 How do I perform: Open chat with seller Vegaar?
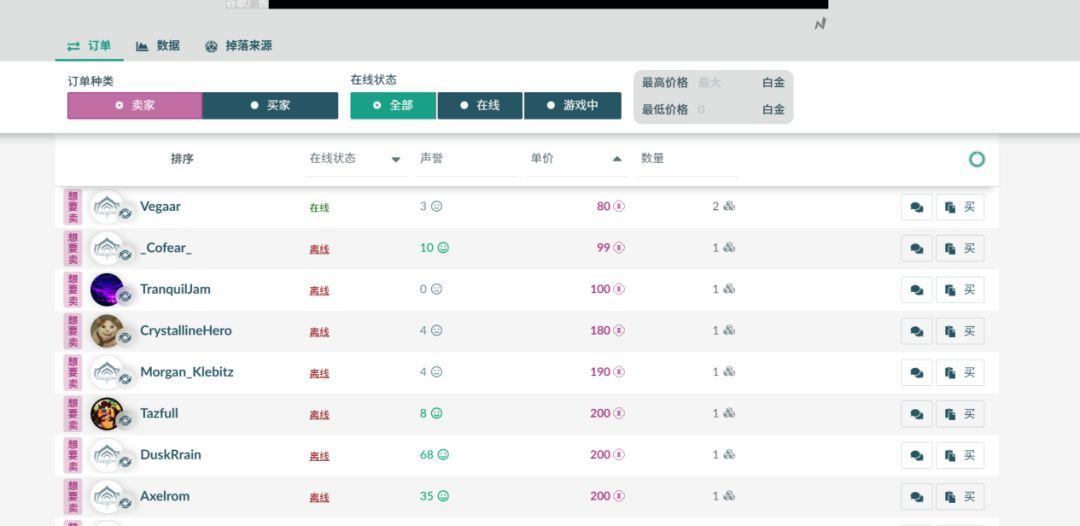(x=916, y=207)
